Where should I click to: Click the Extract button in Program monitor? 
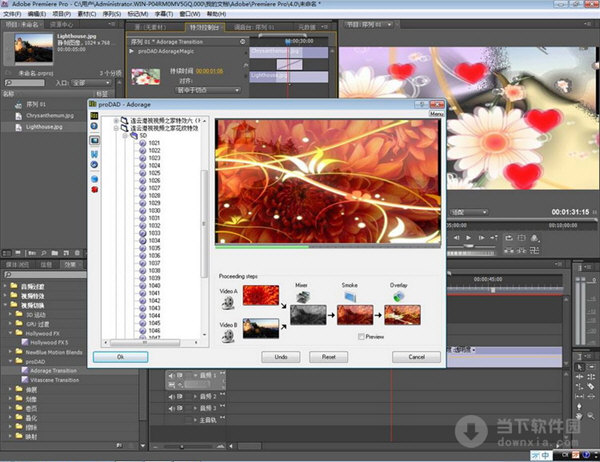coord(521,251)
